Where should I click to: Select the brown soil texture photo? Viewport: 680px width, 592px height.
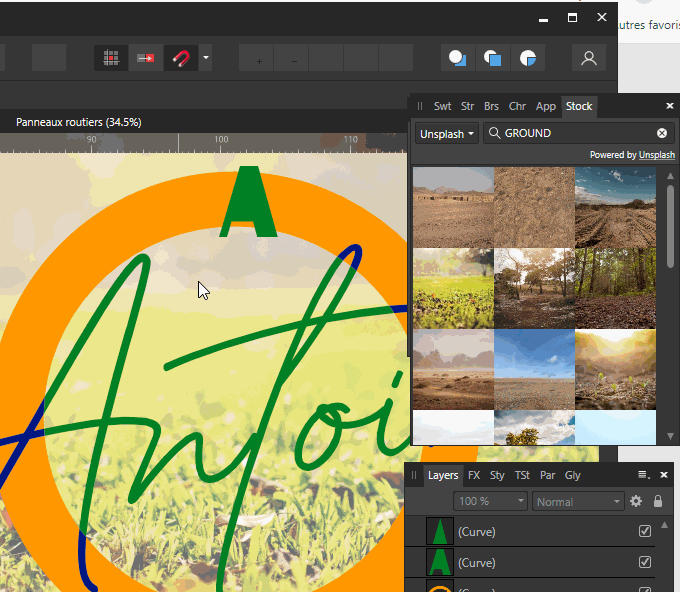click(534, 207)
